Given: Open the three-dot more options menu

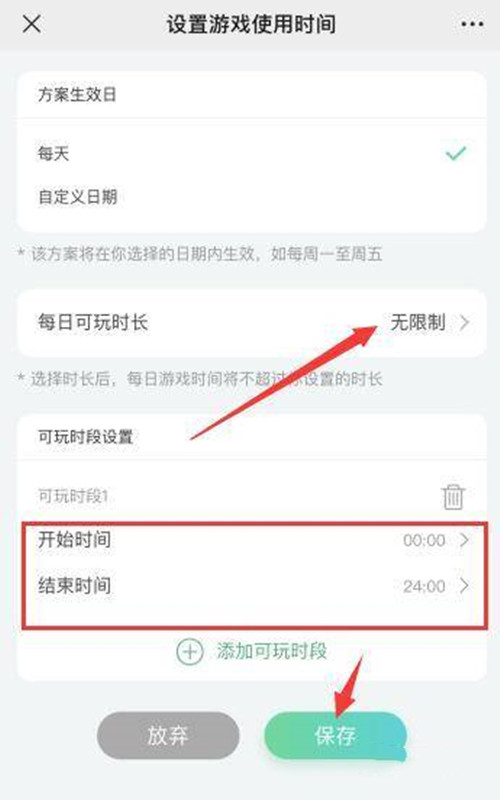Looking at the screenshot, I should (x=472, y=24).
